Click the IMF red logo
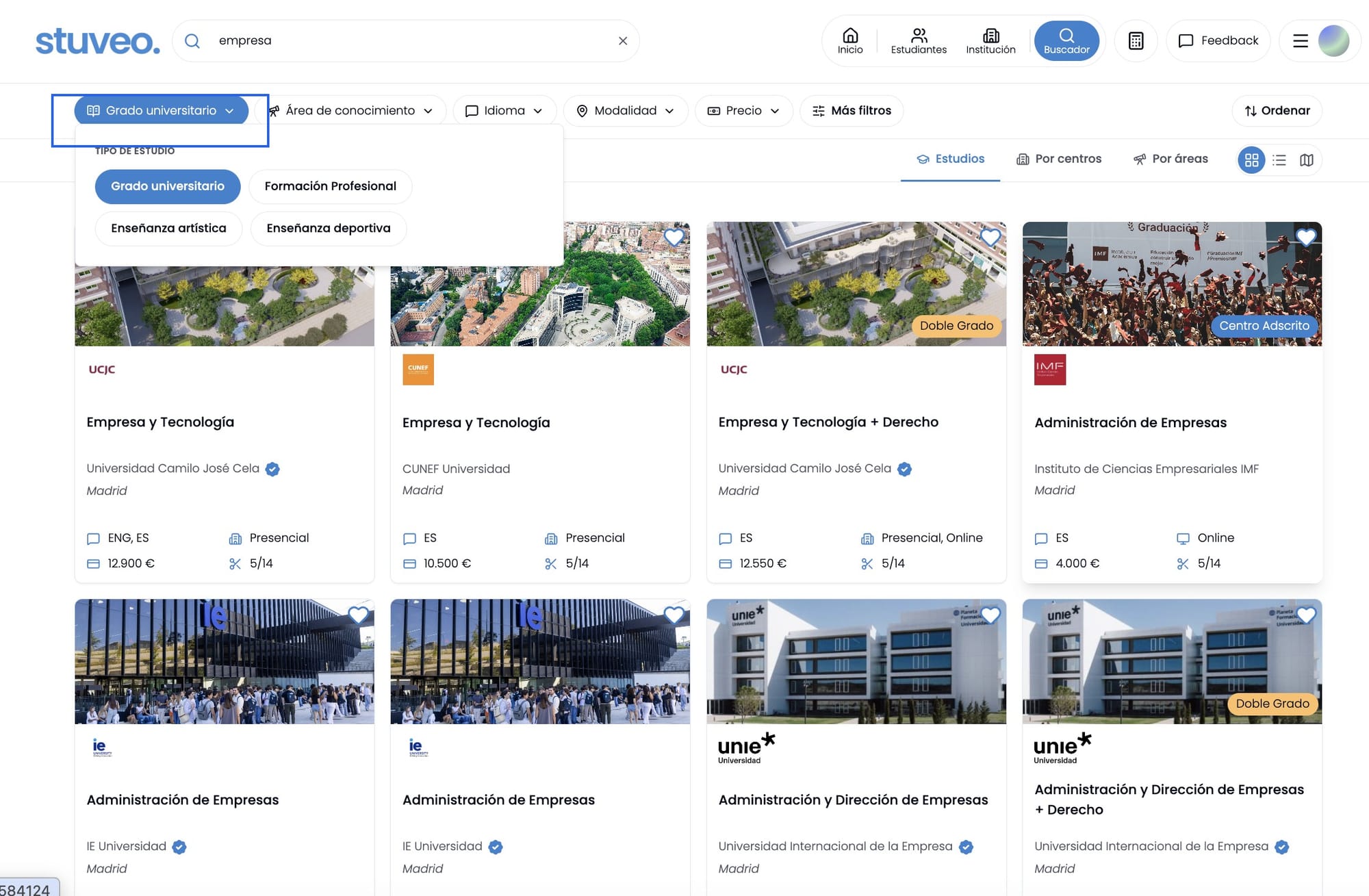The width and height of the screenshot is (1369, 896). coord(1050,370)
